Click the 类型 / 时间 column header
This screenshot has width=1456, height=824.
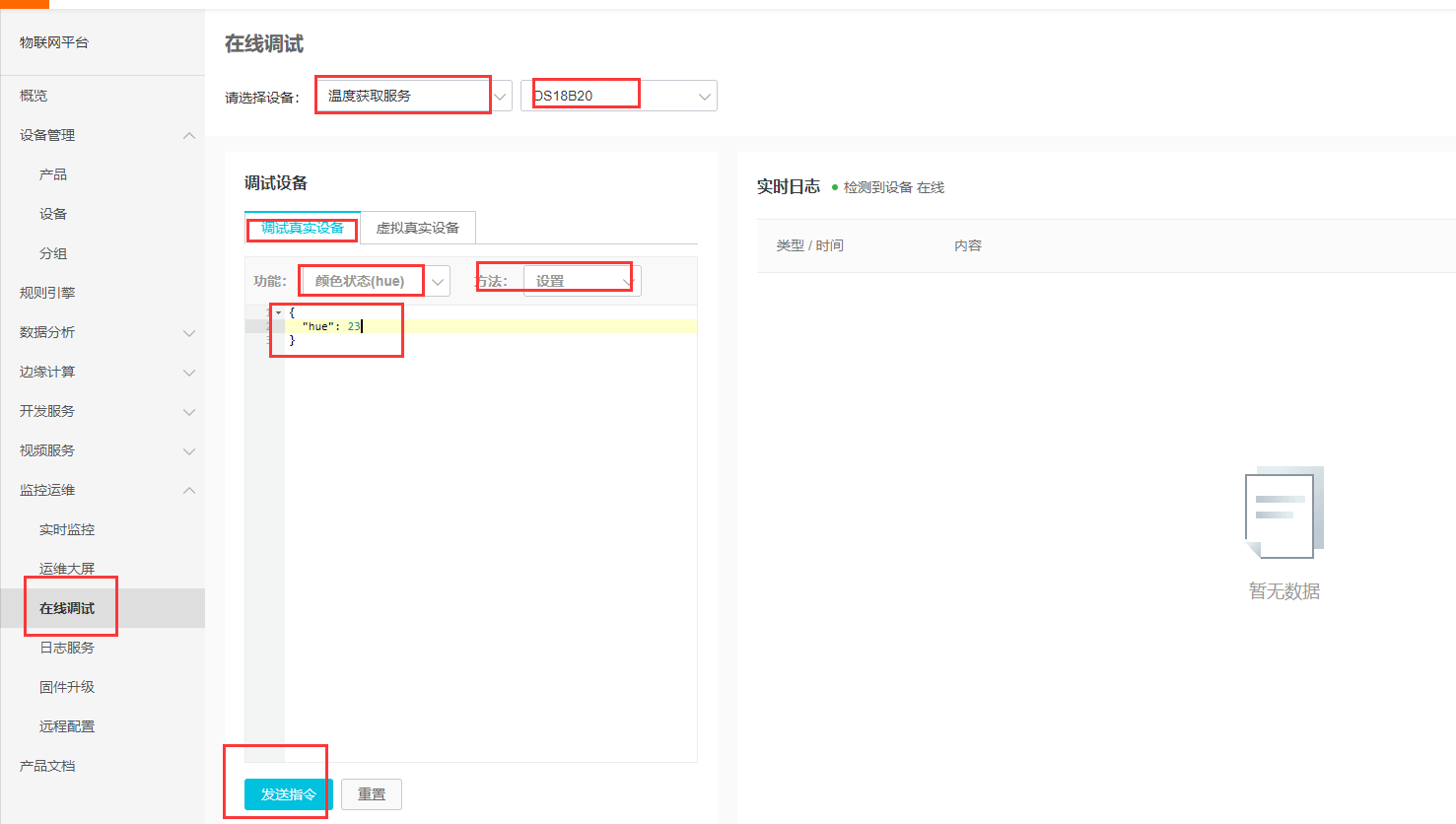tap(810, 245)
